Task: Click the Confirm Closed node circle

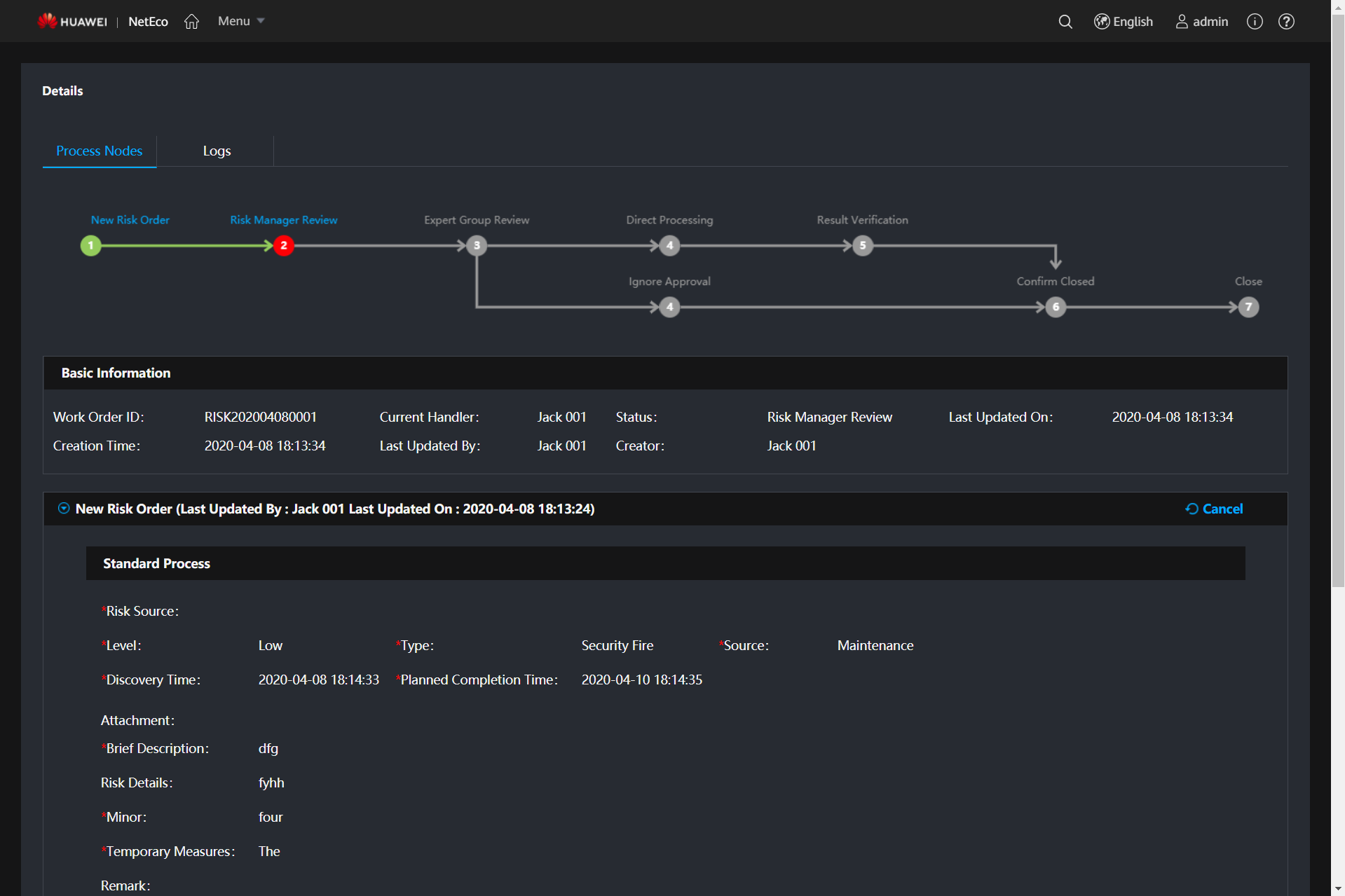Action: (x=1056, y=307)
